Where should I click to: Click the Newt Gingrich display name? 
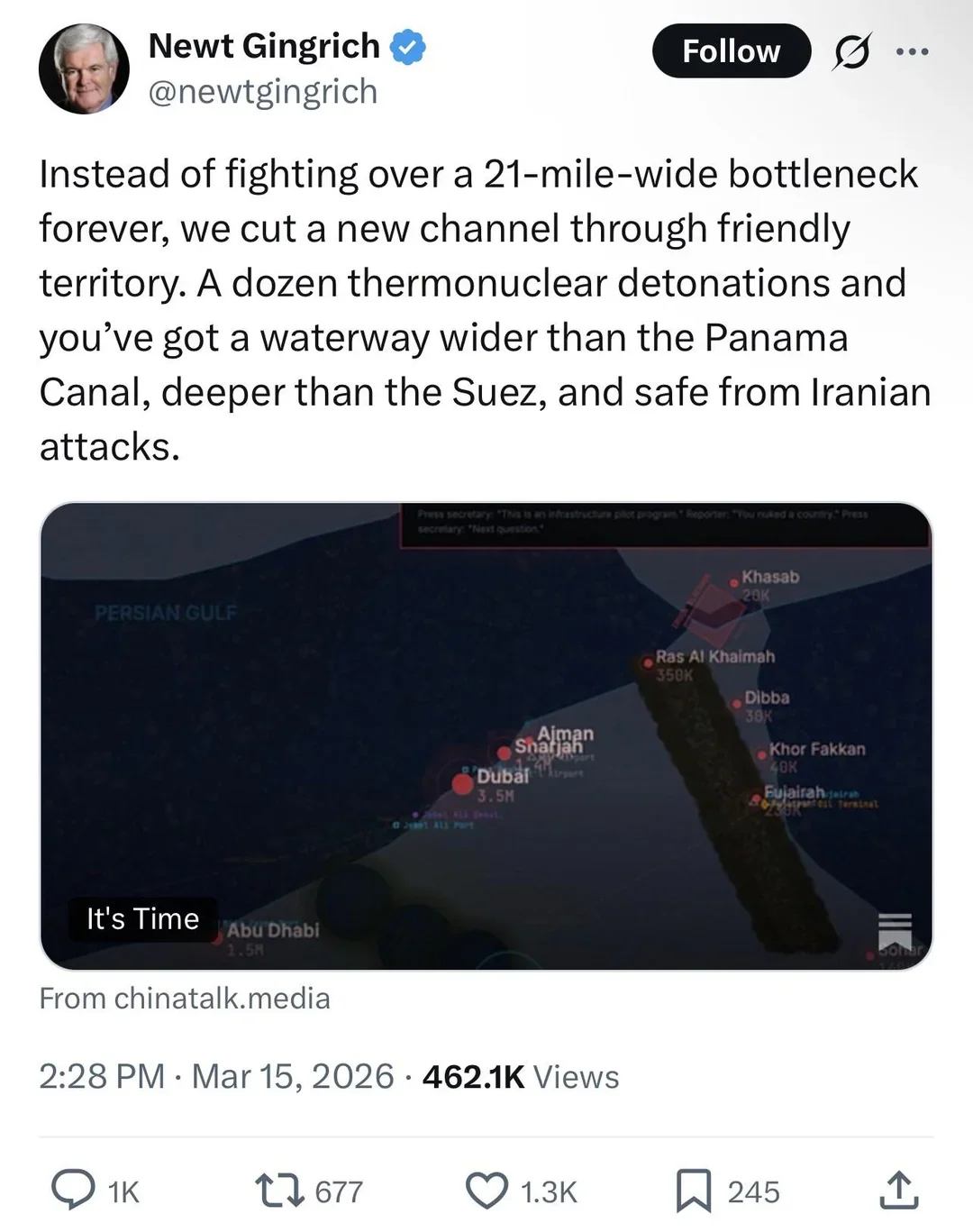(x=264, y=46)
